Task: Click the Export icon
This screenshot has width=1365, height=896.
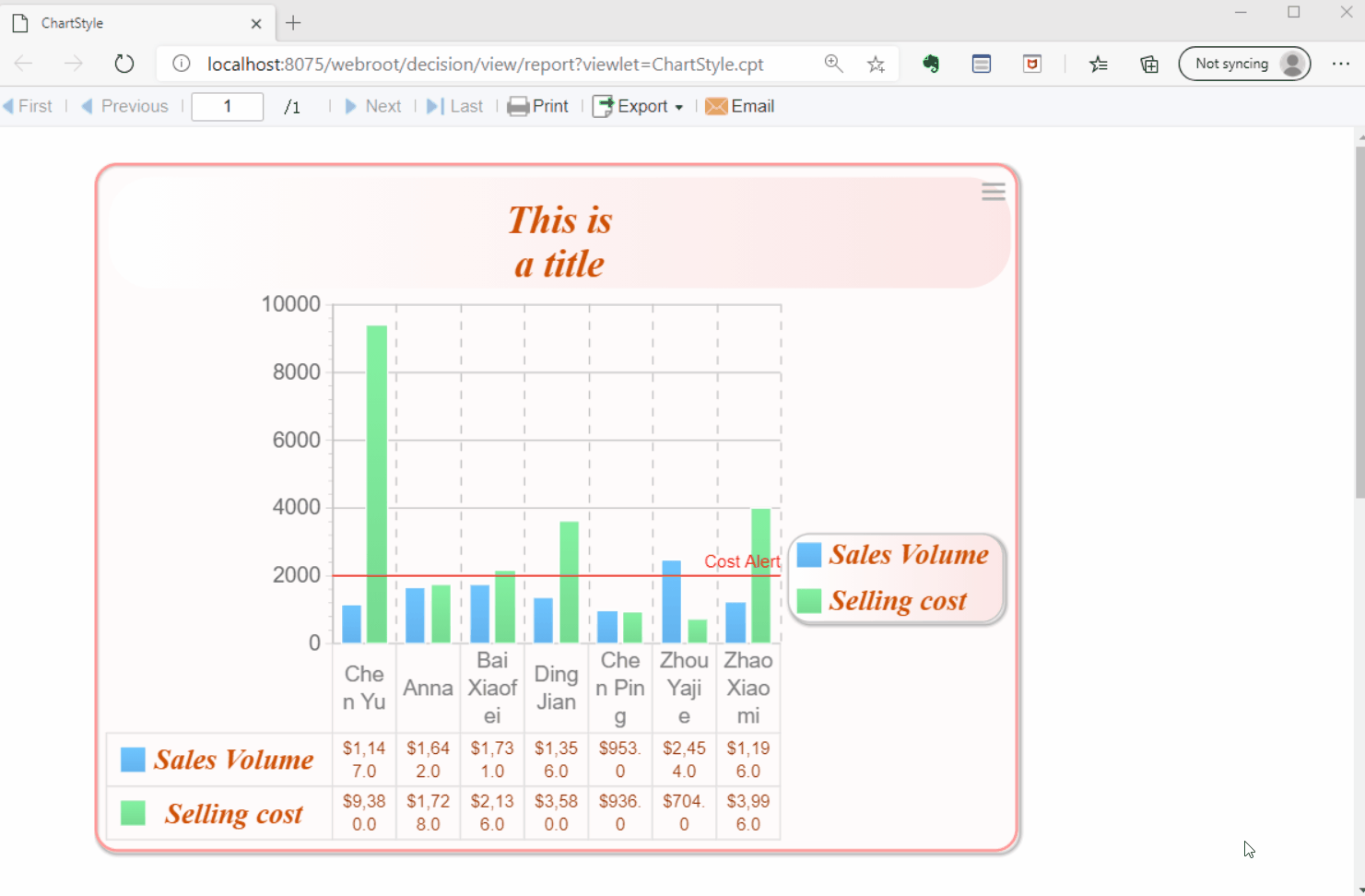Action: point(604,106)
